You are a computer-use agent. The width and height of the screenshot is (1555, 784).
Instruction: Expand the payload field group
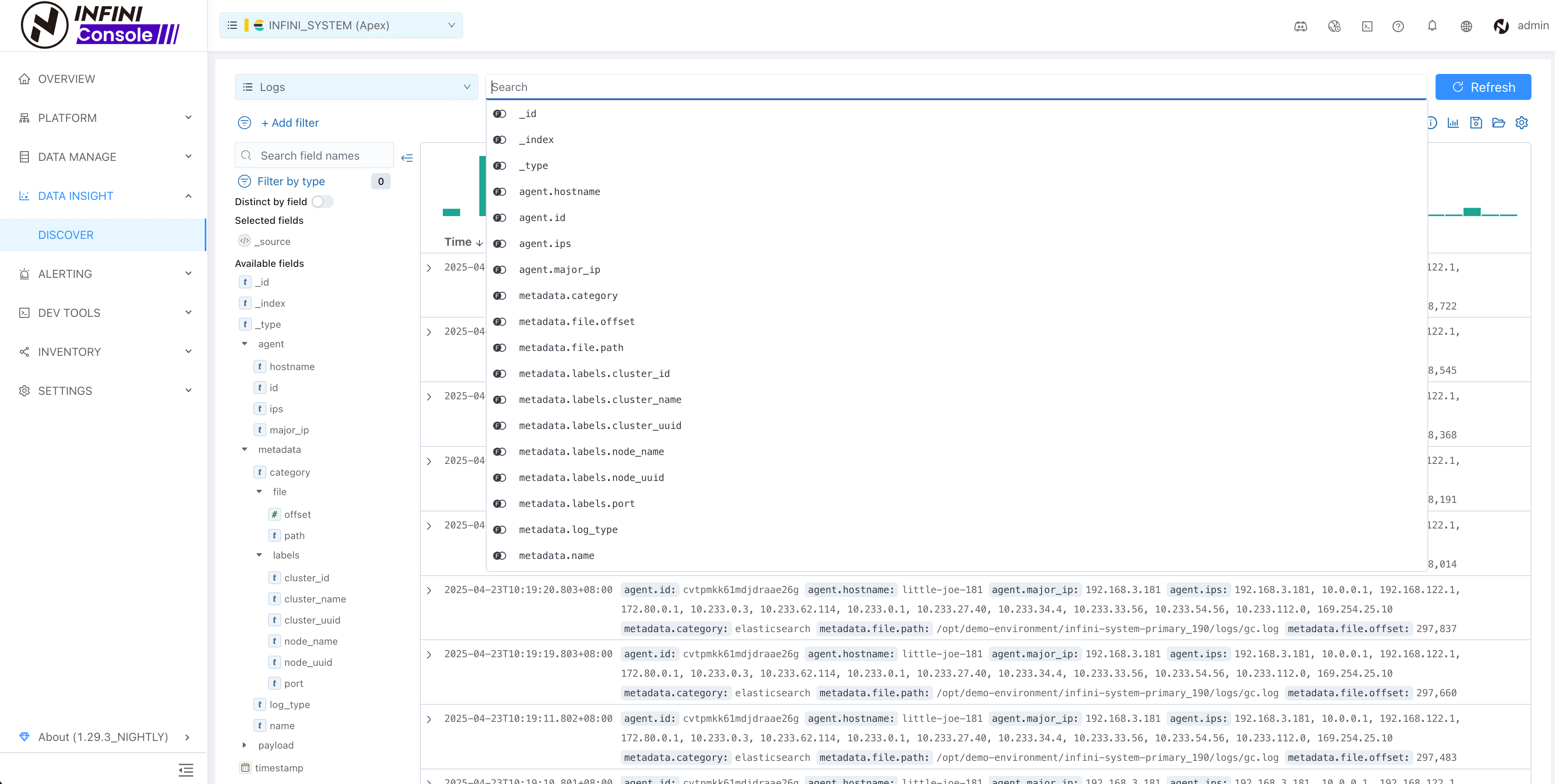(245, 745)
